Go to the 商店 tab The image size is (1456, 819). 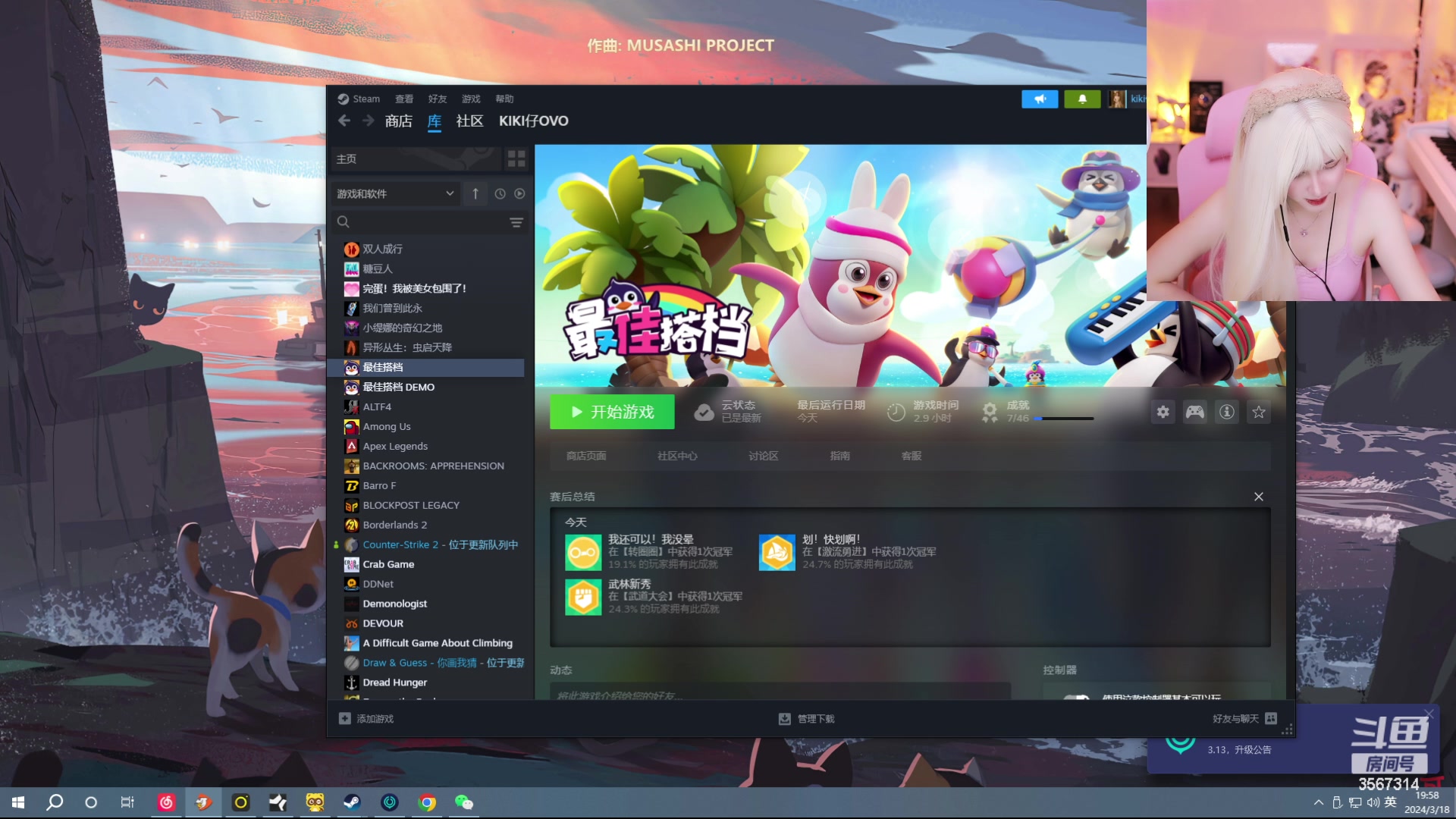point(398,121)
